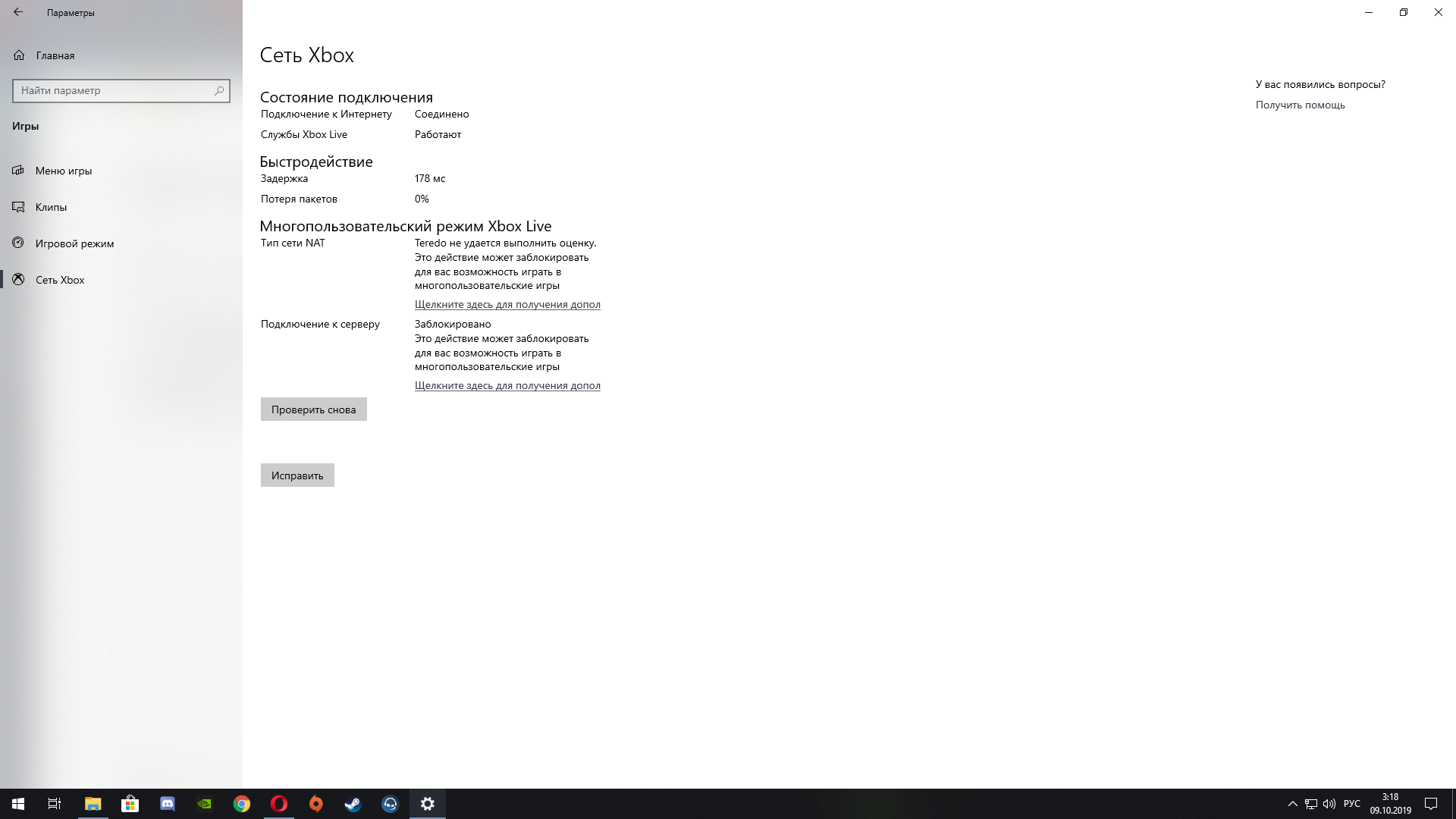1456x819 pixels.
Task: Open Origin from taskbar
Action: point(315,804)
